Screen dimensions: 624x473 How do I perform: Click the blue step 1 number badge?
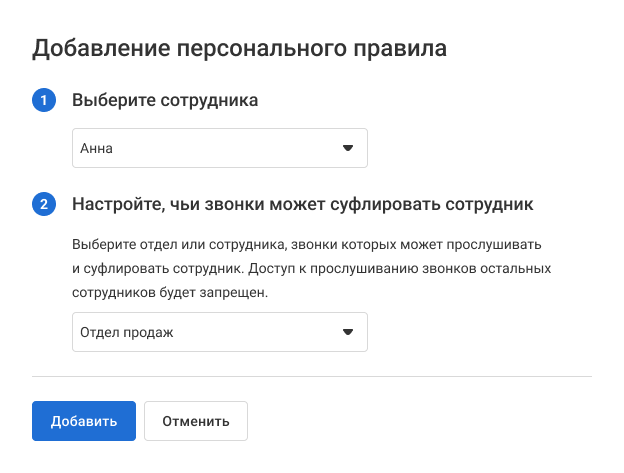44,100
